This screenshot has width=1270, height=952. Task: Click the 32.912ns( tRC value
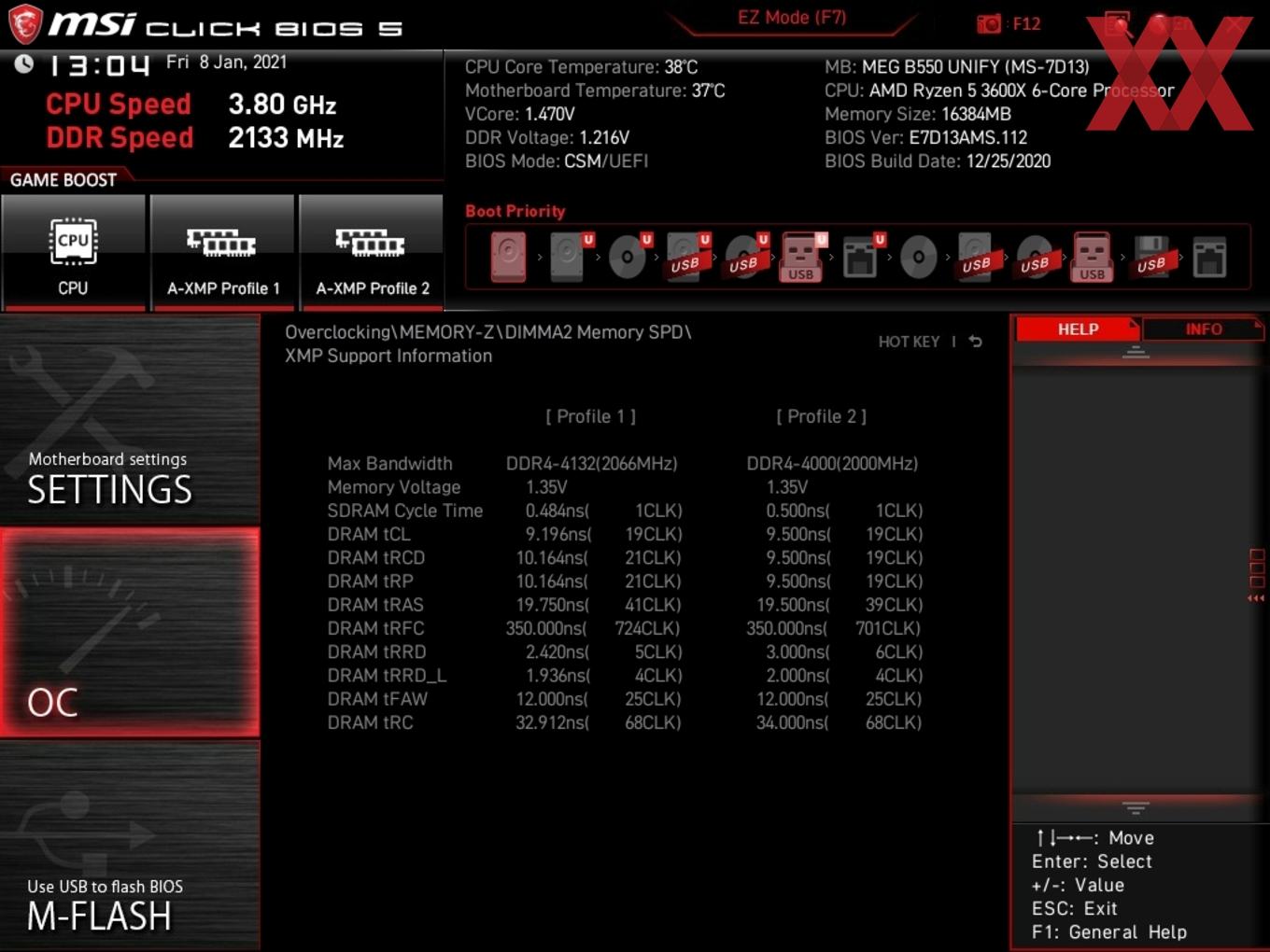coord(552,722)
